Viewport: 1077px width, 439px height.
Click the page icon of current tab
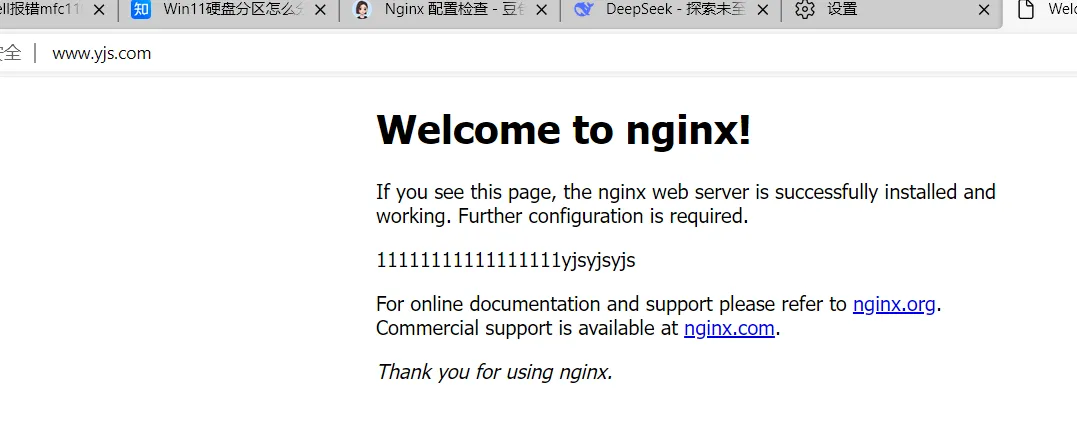click(1025, 10)
